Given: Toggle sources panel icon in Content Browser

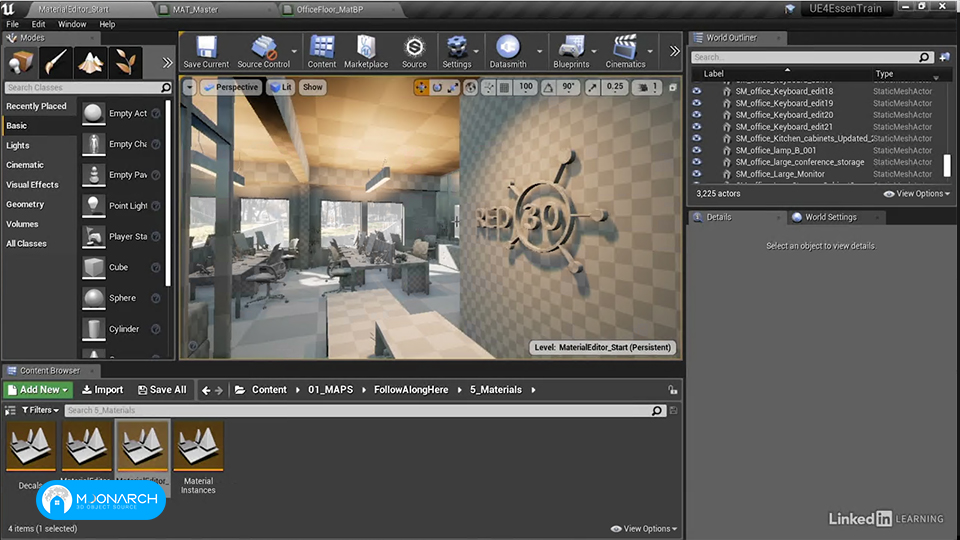Looking at the screenshot, I should pyautogui.click(x=10, y=410).
